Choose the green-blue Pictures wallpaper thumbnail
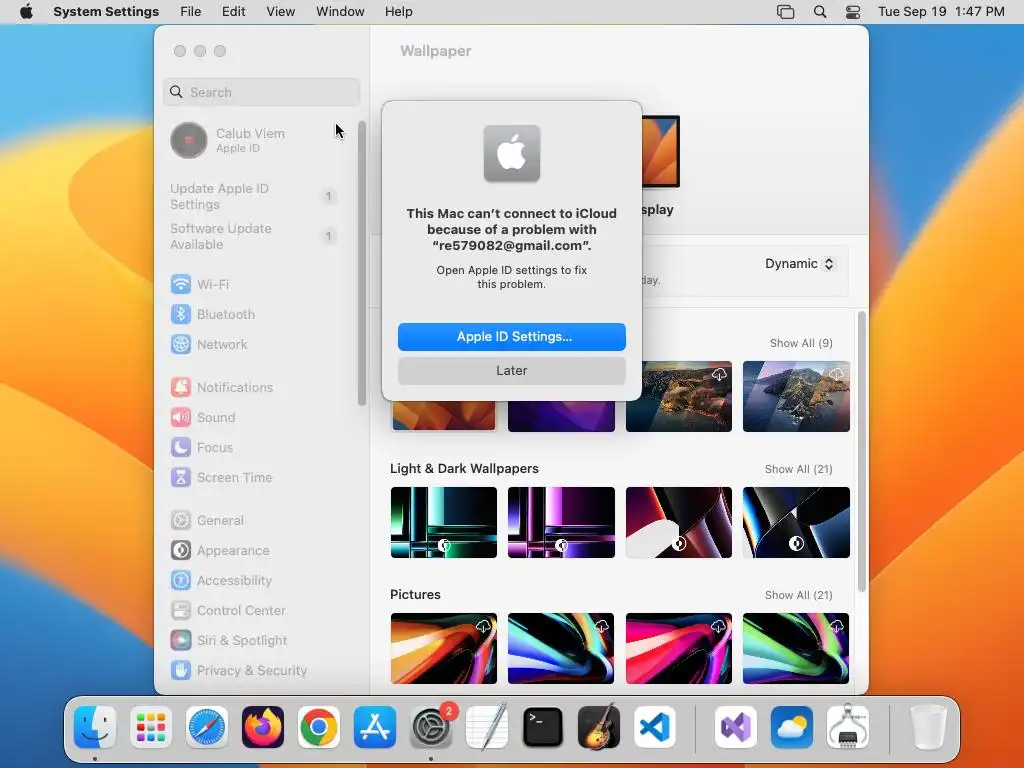This screenshot has width=1024, height=768. coord(796,648)
